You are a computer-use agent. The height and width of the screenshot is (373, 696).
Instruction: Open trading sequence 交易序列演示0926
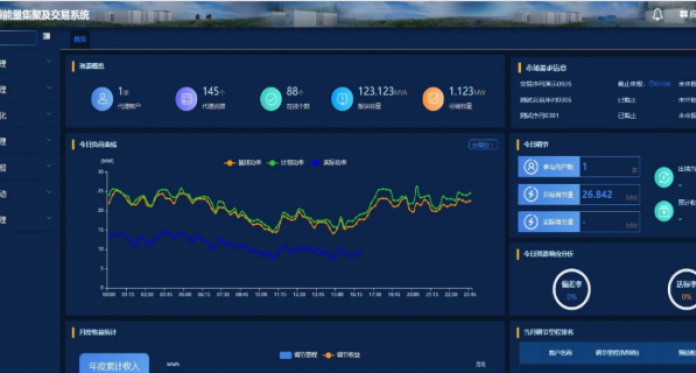point(546,84)
